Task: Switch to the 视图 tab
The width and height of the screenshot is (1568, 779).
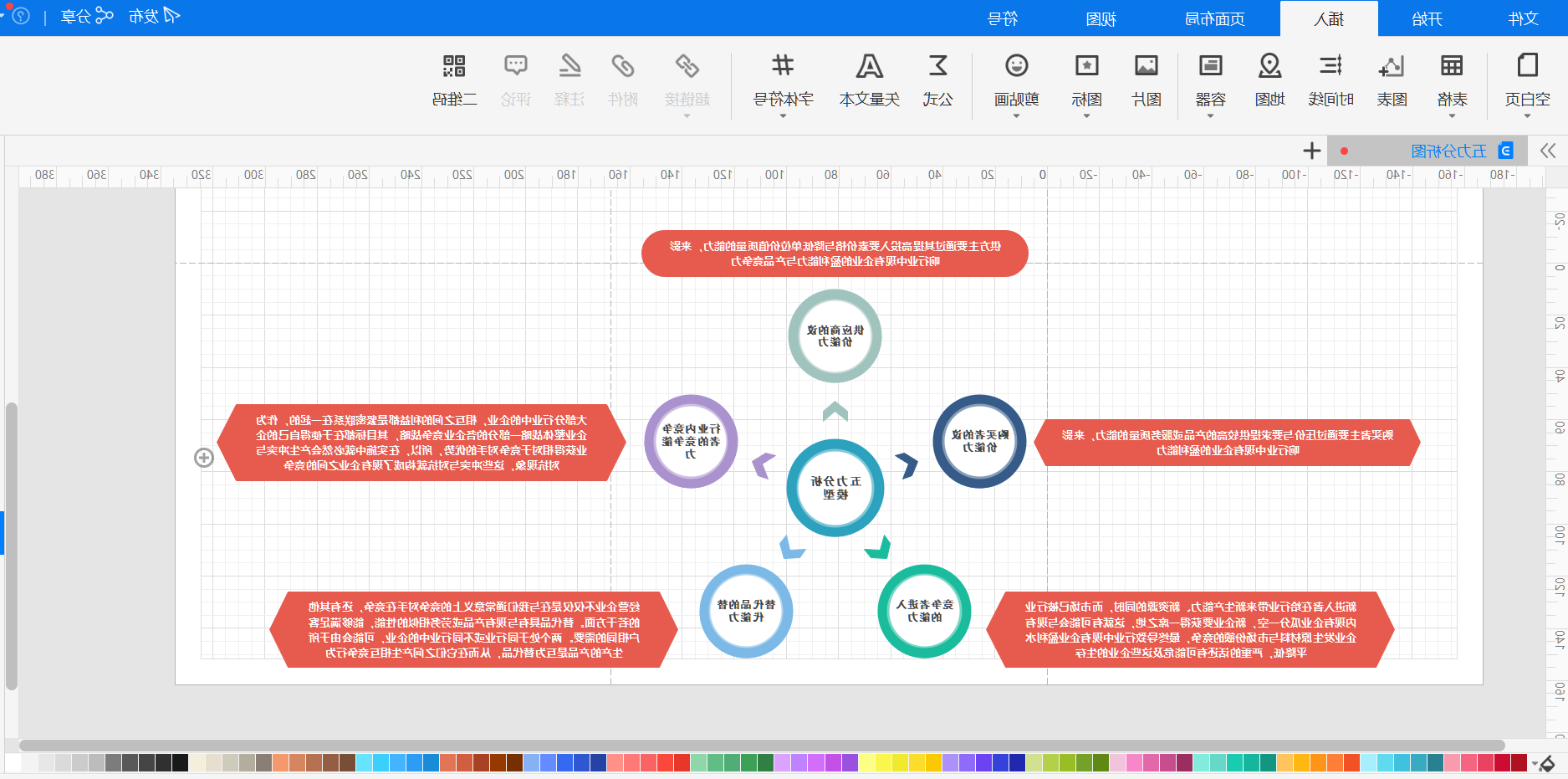Action: pos(1101,18)
